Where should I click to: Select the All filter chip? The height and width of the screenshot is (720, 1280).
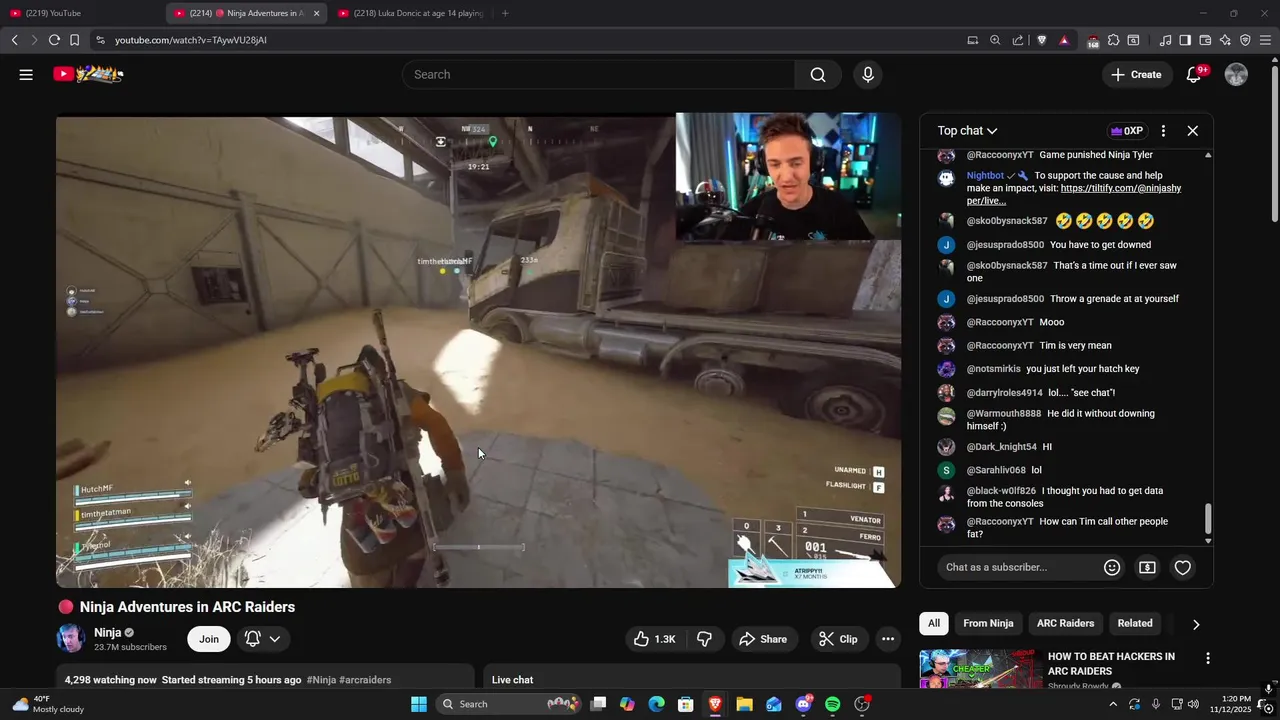tap(933, 623)
